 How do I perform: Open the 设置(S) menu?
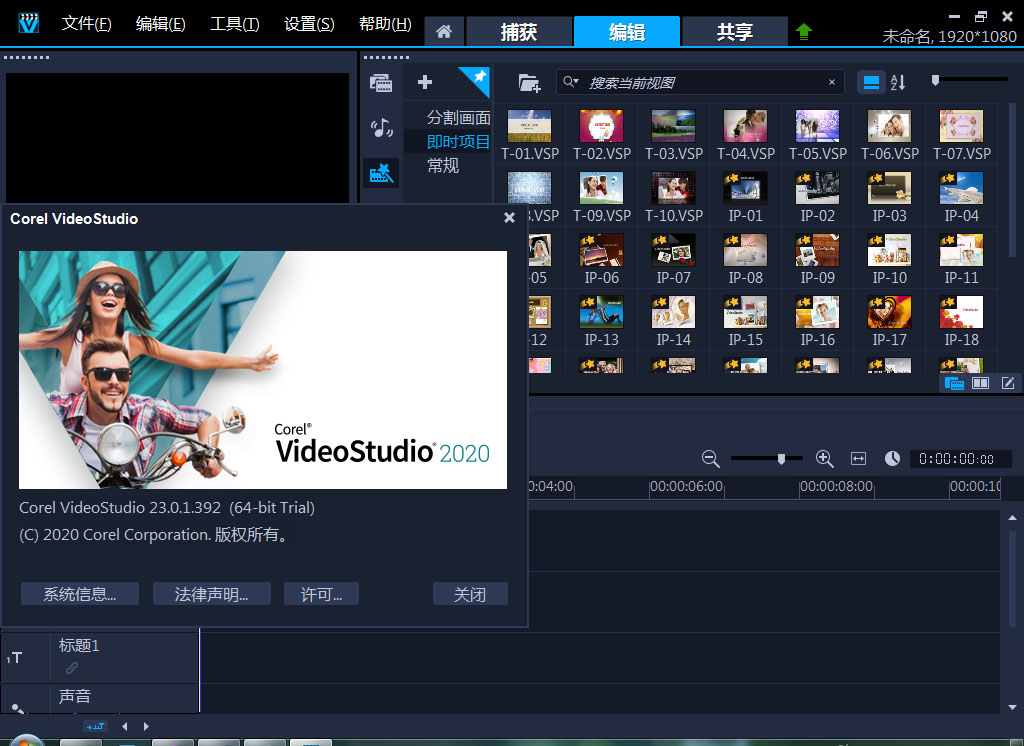[x=310, y=24]
